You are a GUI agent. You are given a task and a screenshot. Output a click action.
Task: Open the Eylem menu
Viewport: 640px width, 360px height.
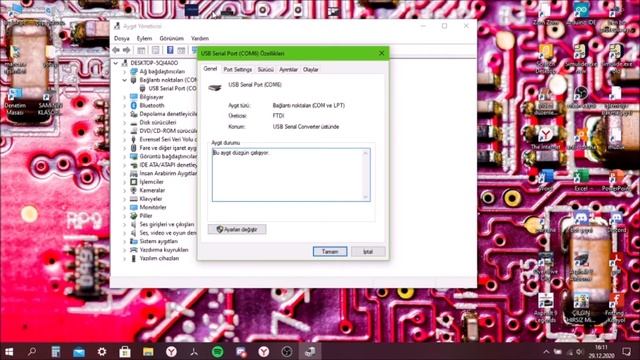(144, 38)
